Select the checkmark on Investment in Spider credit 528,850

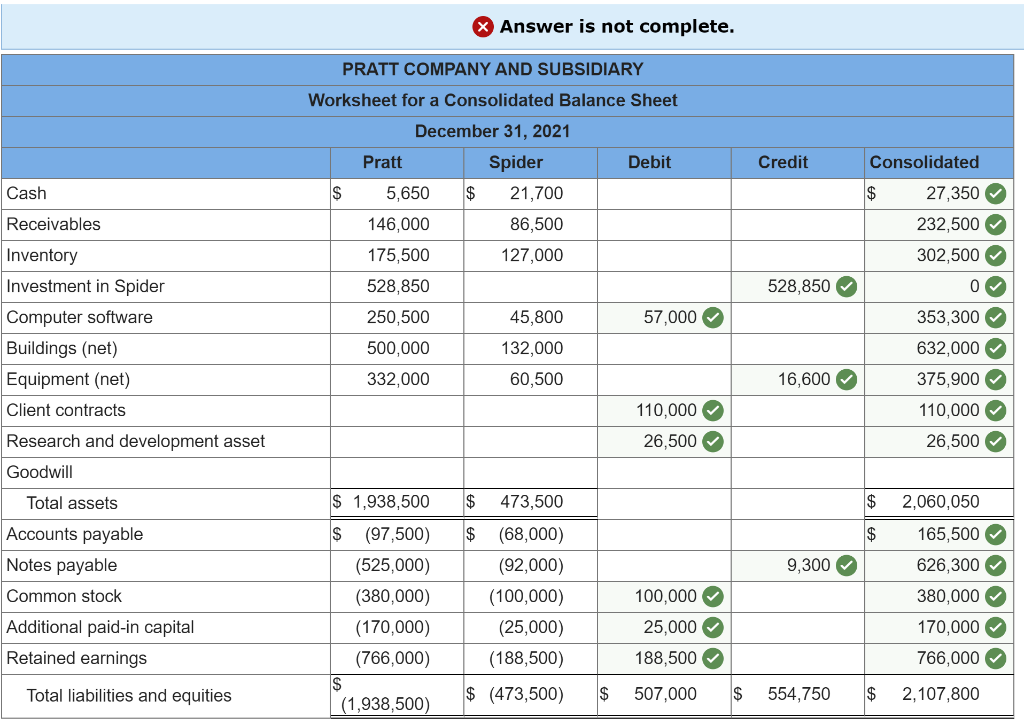tap(849, 286)
